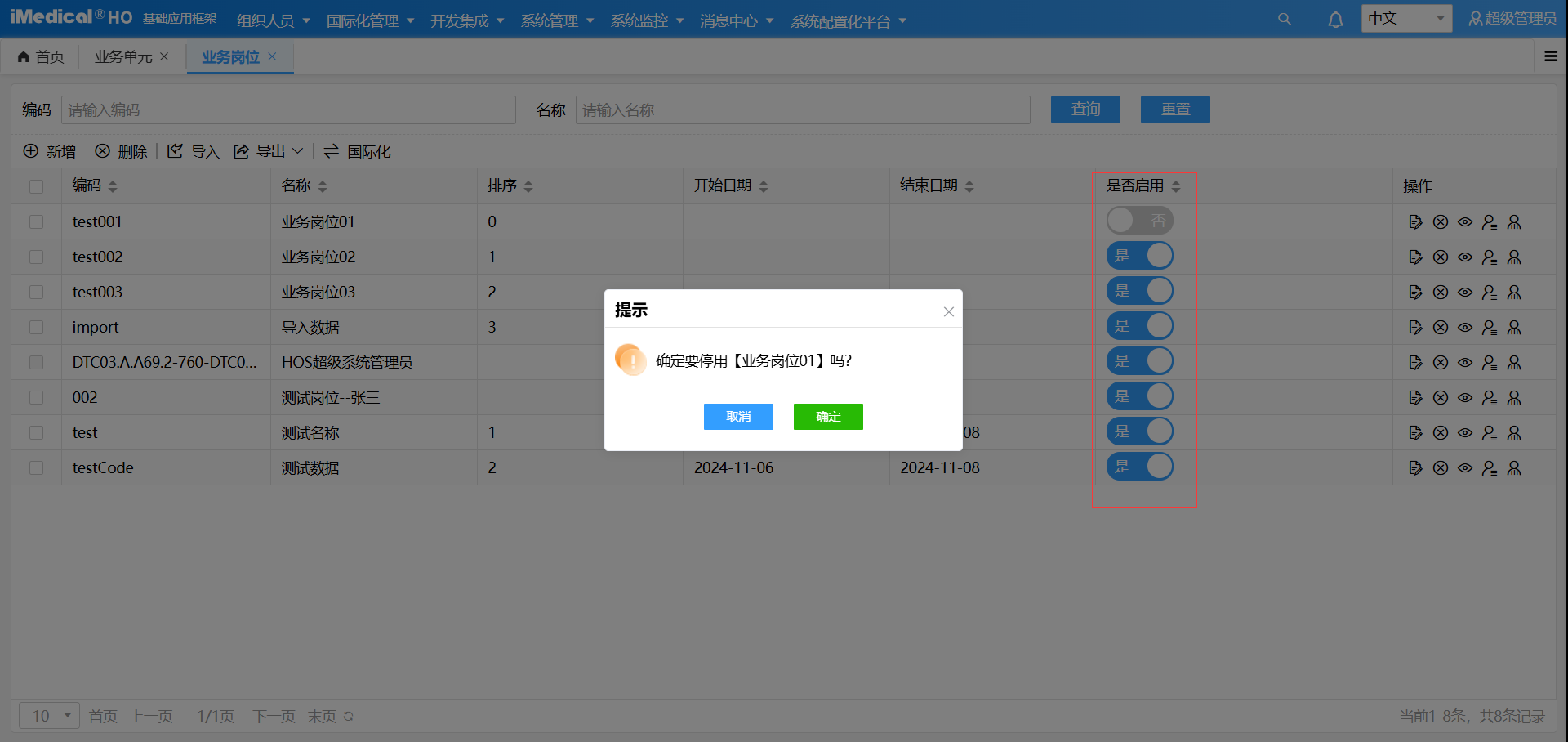Click the edit icon in test002 row

coord(1416,257)
